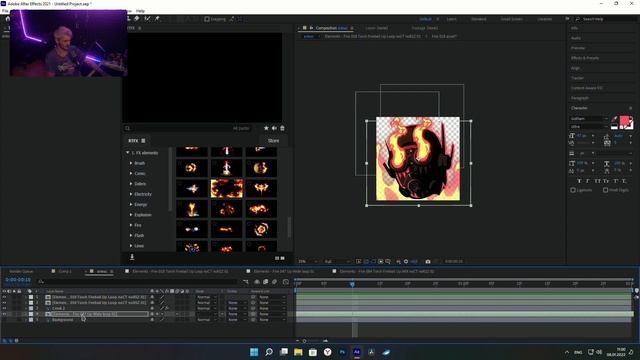Open Photoshop from the taskbar
The image size is (640, 360).
point(342,352)
